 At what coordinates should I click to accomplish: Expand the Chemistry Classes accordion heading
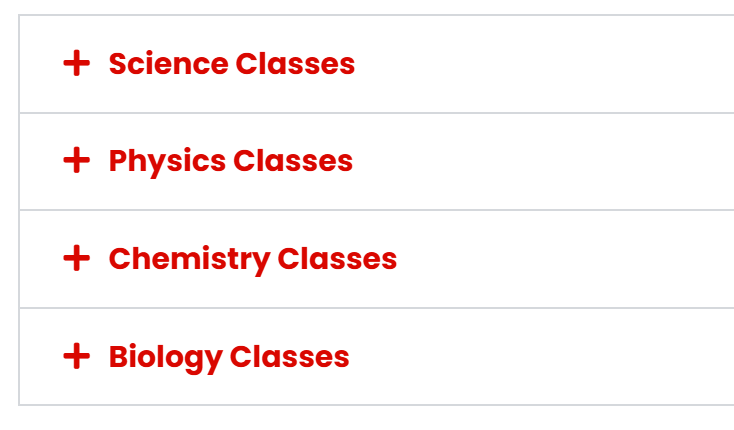pyautogui.click(x=252, y=259)
